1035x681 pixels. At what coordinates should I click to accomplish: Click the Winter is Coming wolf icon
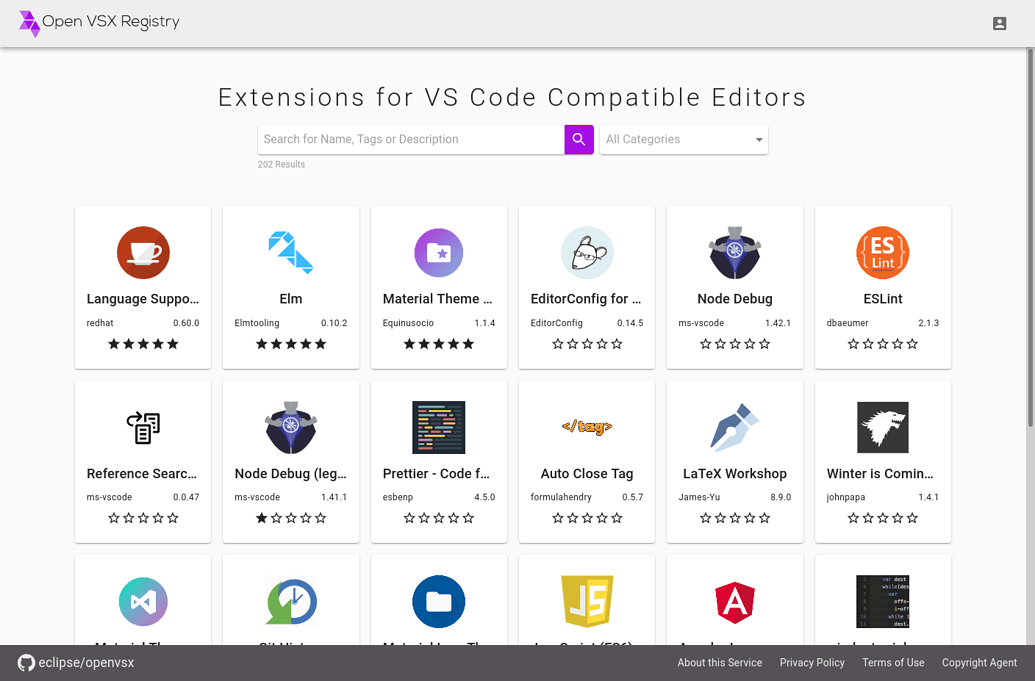coord(883,426)
